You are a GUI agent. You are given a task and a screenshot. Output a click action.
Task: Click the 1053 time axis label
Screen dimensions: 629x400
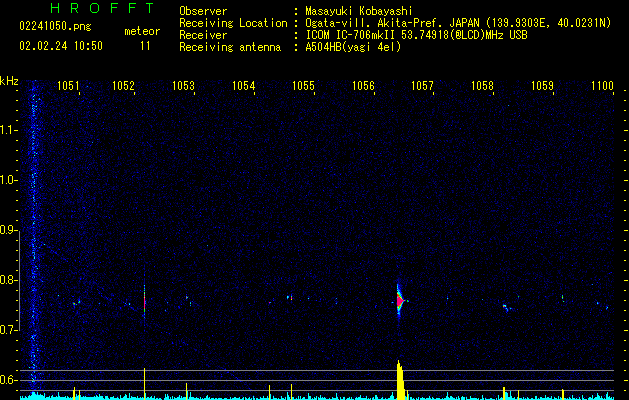[x=183, y=86]
